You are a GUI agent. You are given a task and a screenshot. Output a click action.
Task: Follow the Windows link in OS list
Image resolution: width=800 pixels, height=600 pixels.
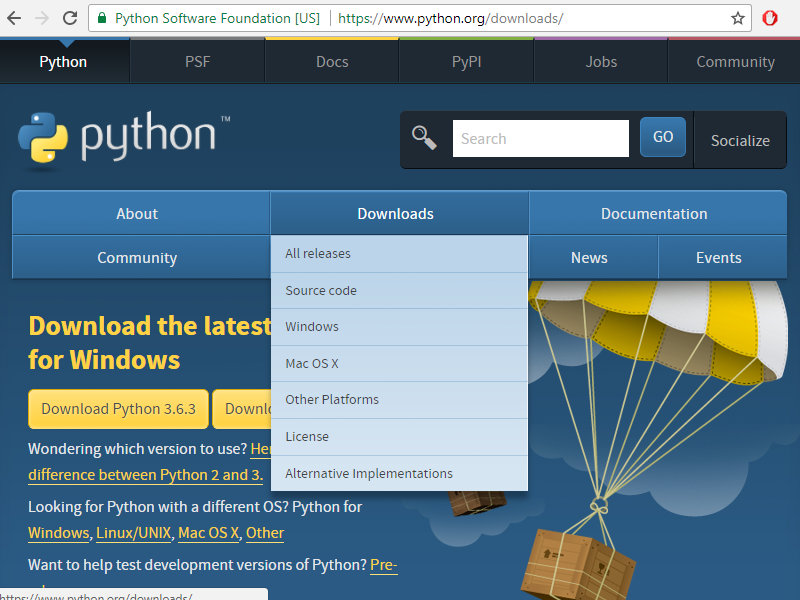tap(59, 533)
